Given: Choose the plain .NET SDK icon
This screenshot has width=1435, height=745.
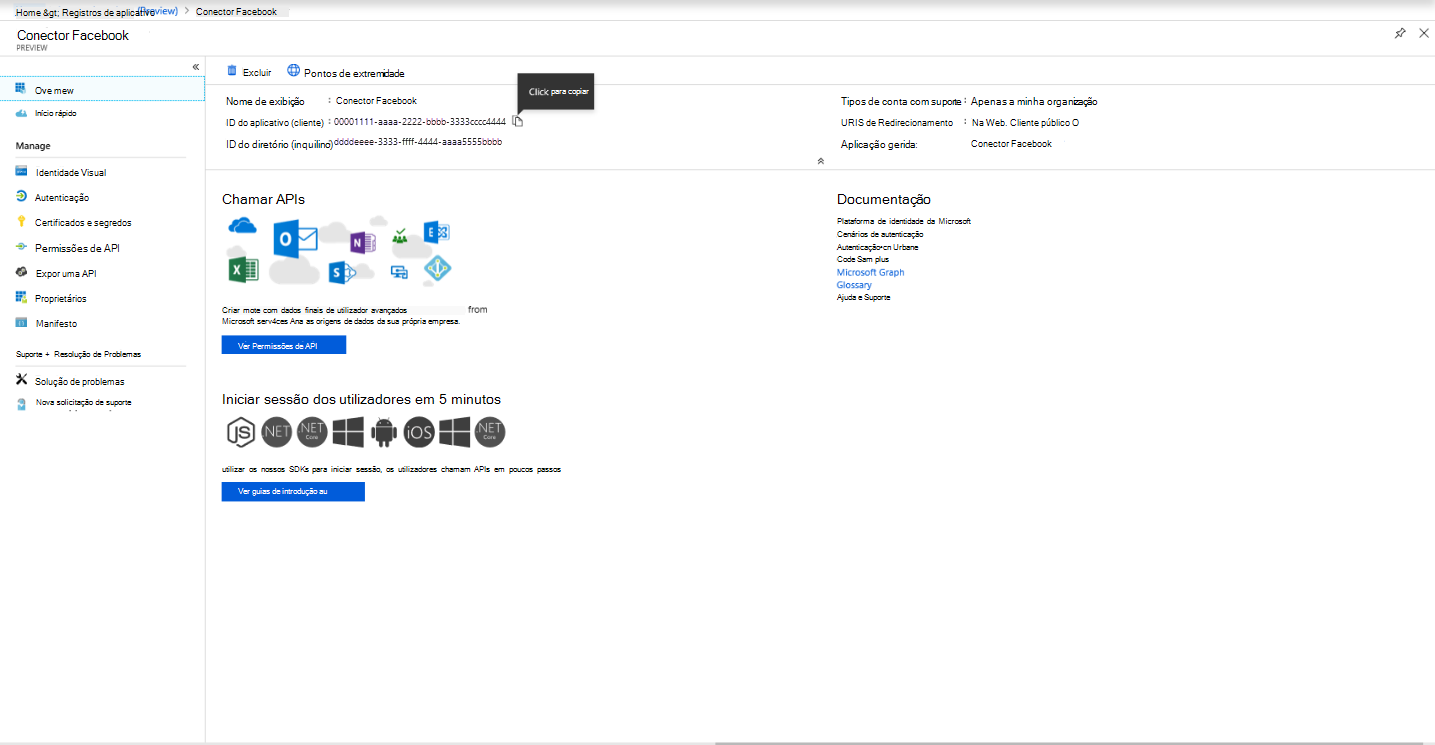Looking at the screenshot, I should pos(276,432).
